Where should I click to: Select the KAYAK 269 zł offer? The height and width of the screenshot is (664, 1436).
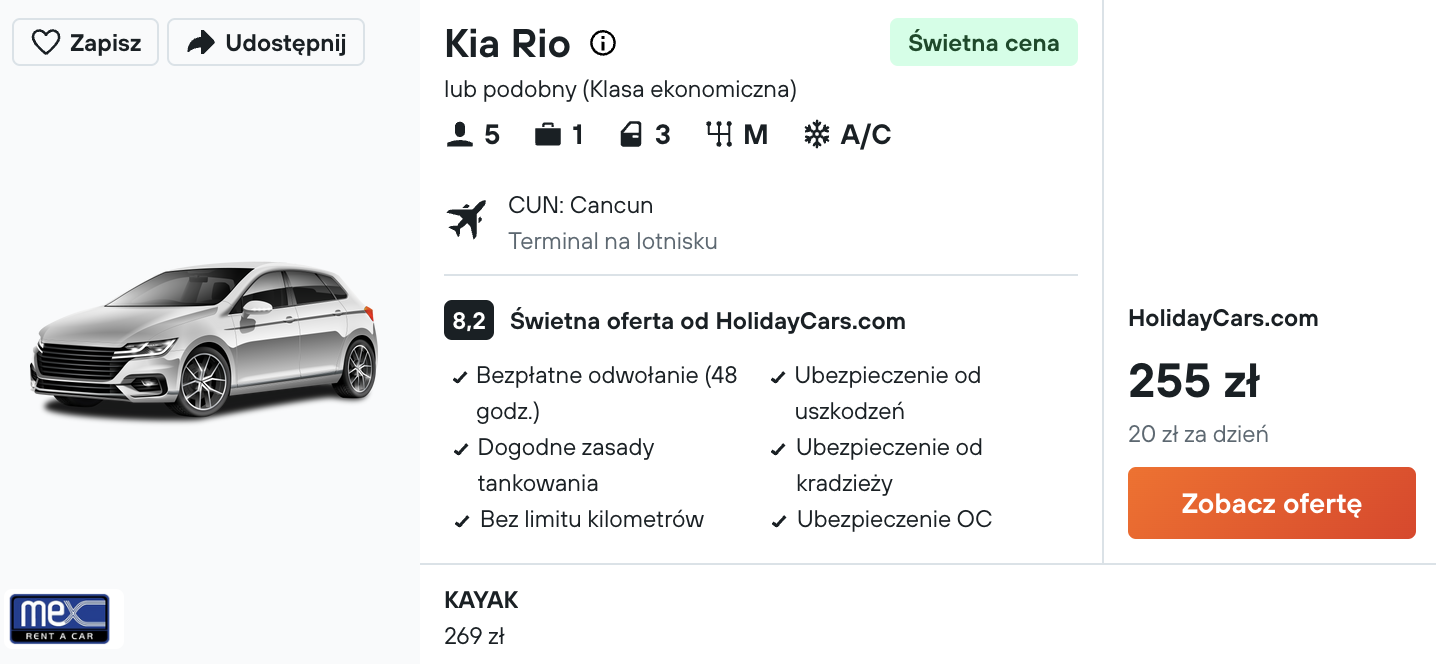click(481, 618)
